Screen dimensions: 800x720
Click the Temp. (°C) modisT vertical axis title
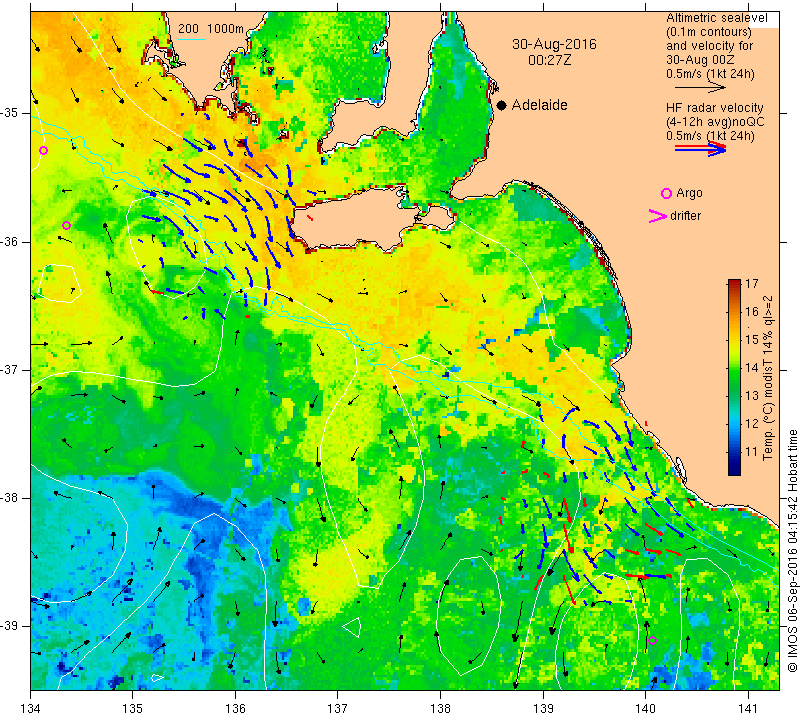tap(768, 378)
